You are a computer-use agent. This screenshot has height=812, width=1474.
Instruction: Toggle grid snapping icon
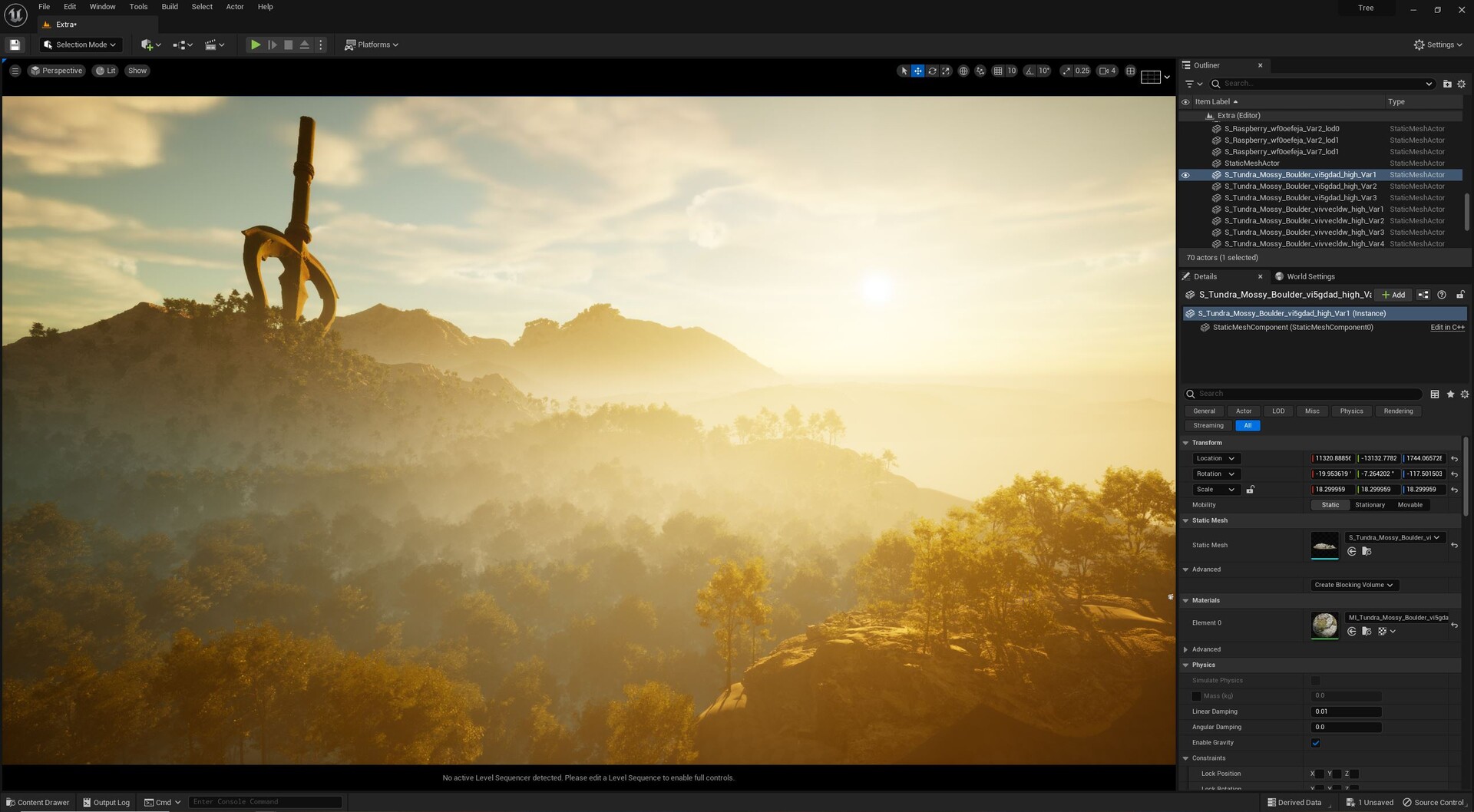(x=997, y=71)
